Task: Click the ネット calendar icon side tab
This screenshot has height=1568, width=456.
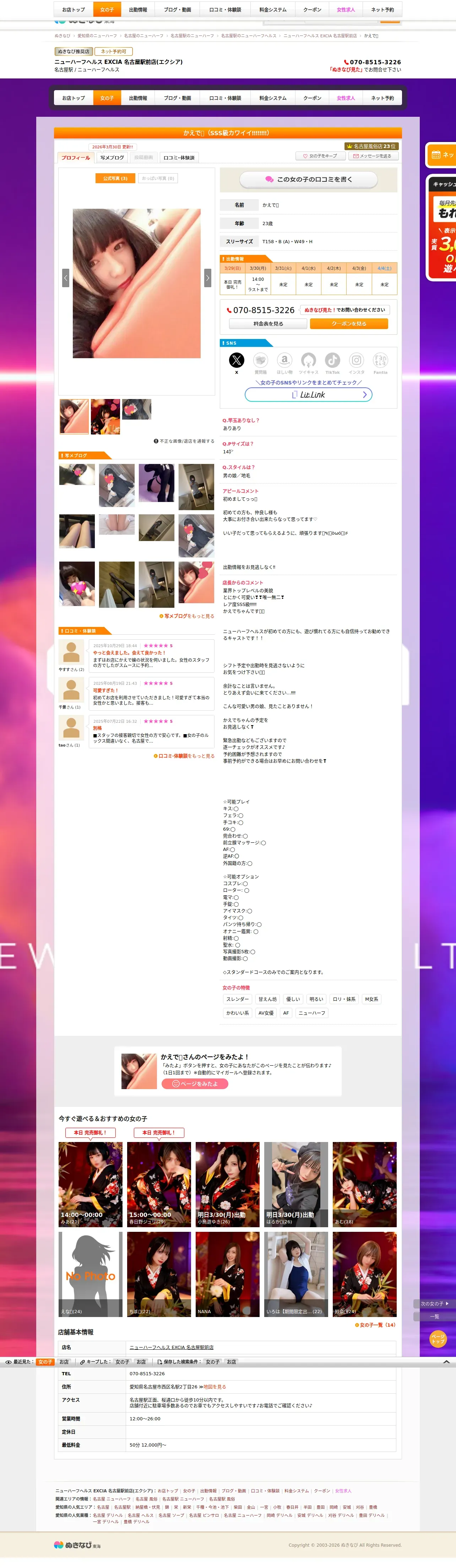Action: (x=441, y=155)
